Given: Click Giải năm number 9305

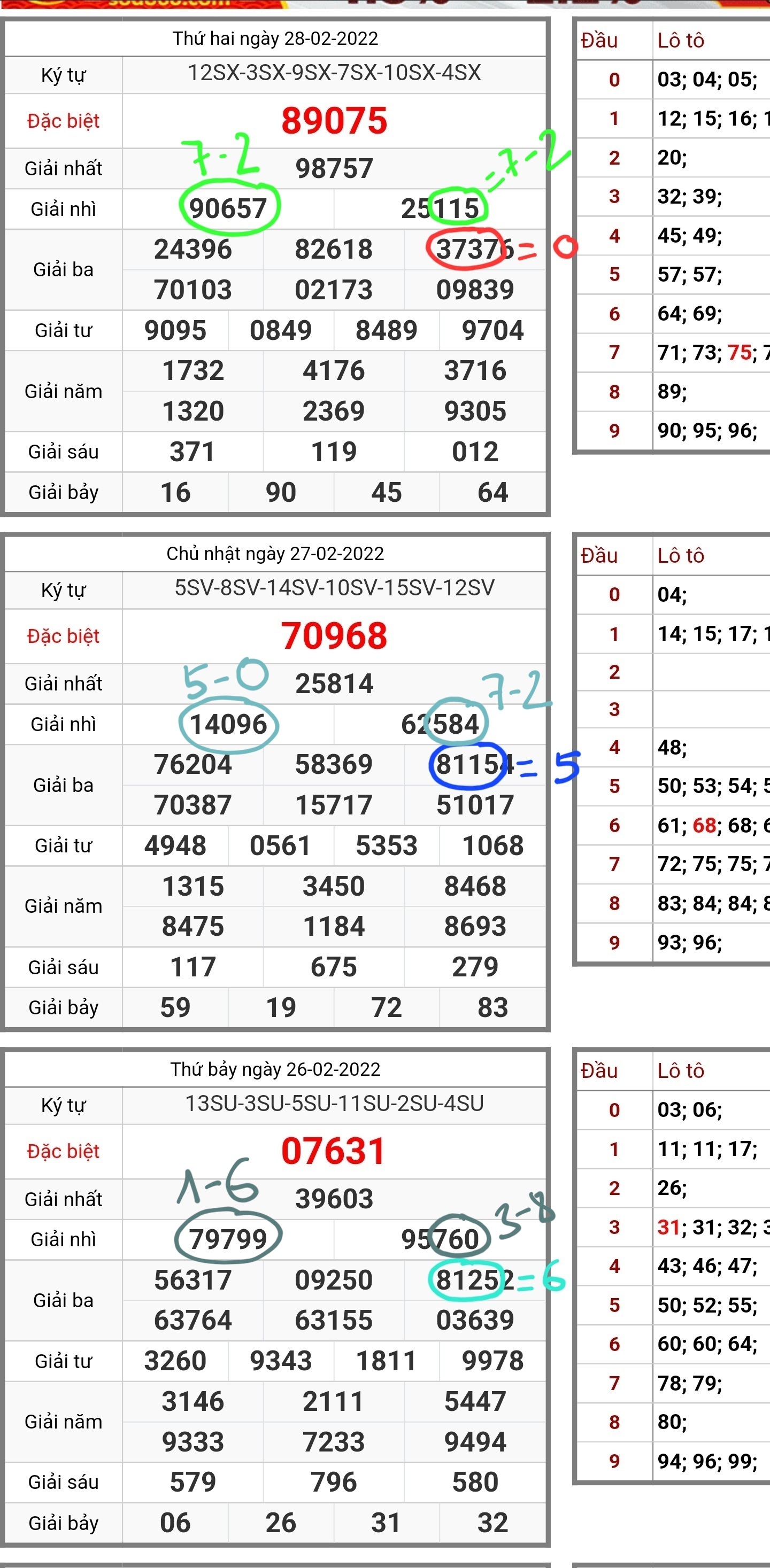Looking at the screenshot, I should pos(475,412).
